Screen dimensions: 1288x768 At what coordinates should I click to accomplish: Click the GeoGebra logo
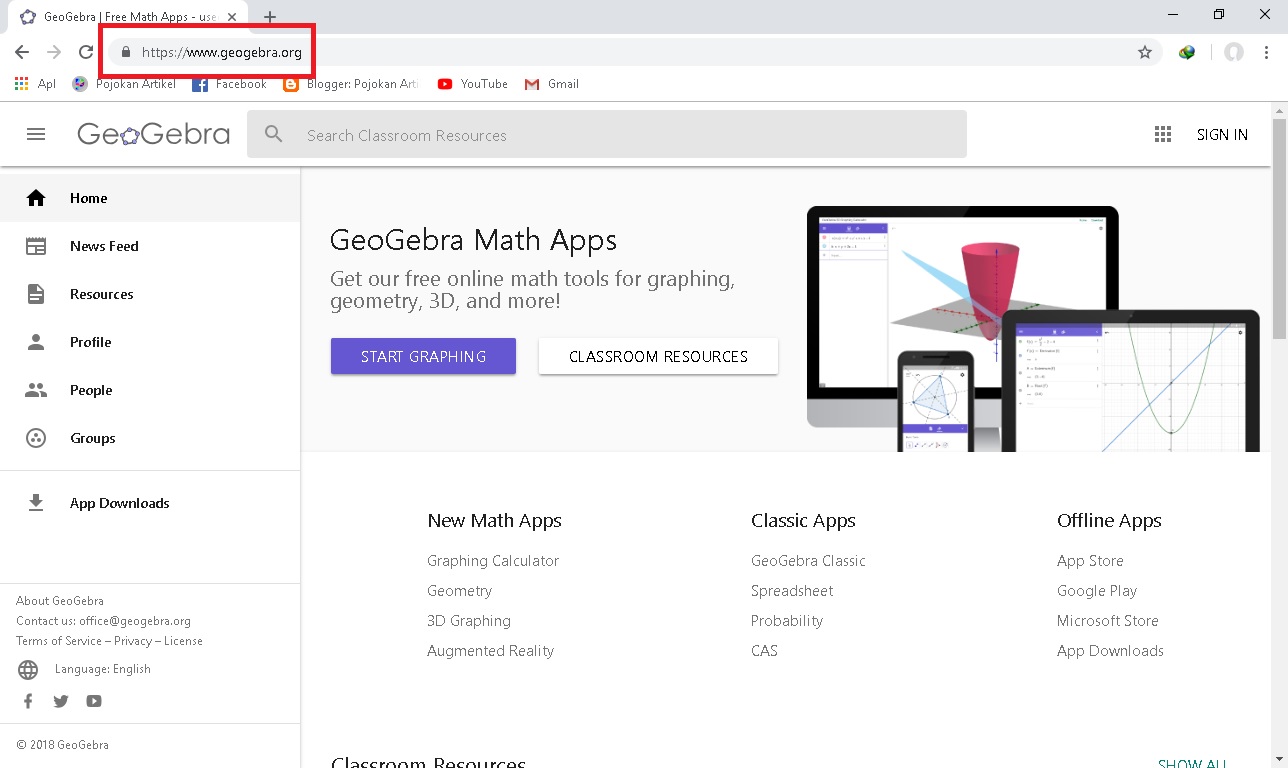pos(153,134)
